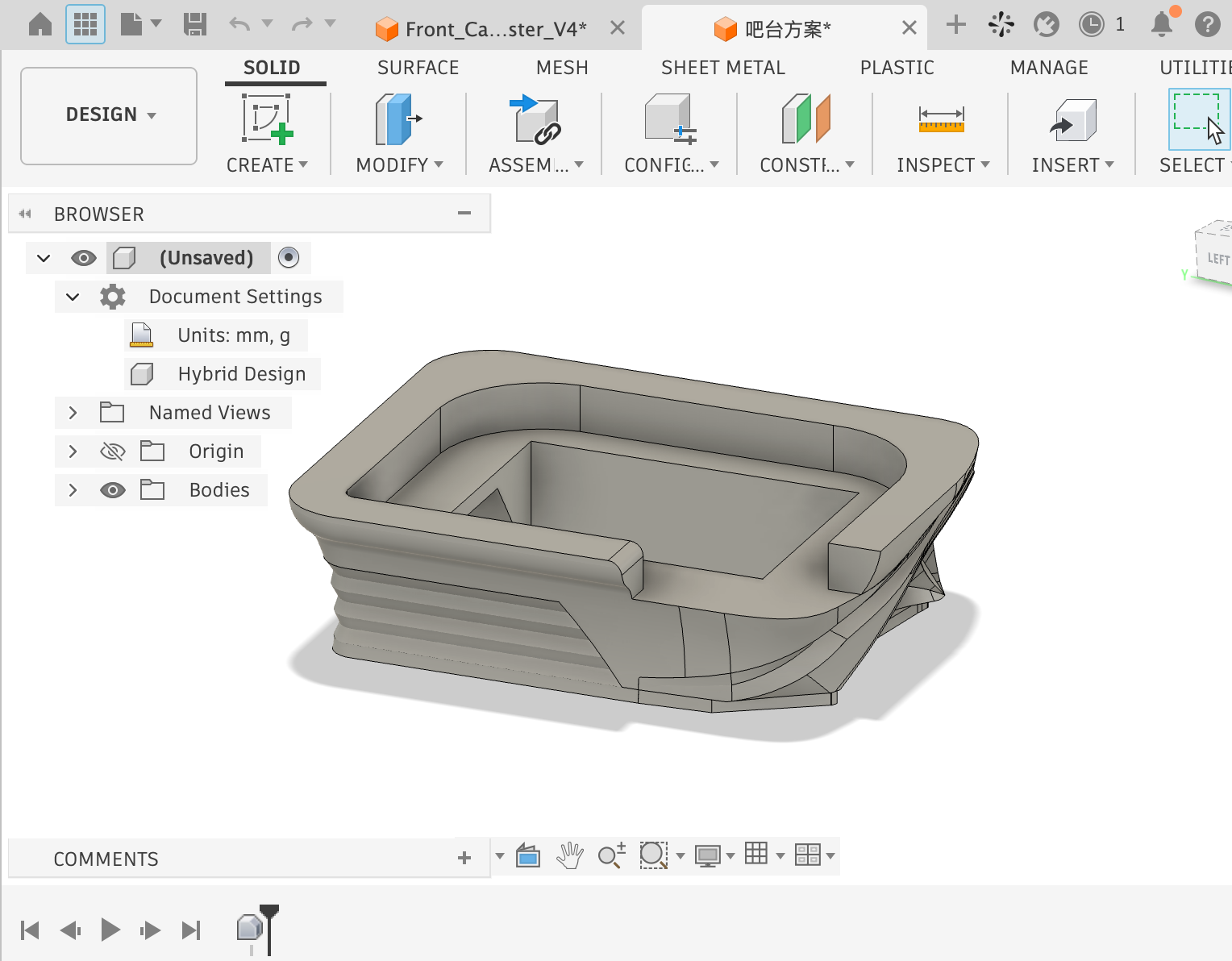
Task: Click the Save disk icon
Action: point(194,24)
